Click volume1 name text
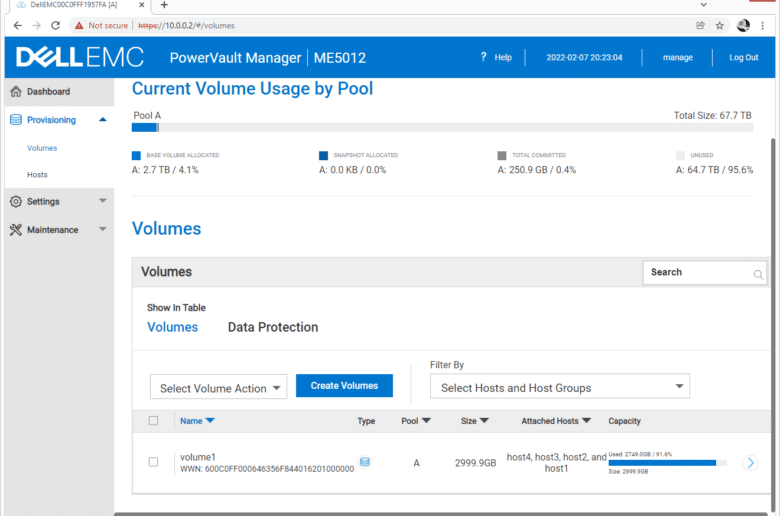The width and height of the screenshot is (780, 516). 197,457
